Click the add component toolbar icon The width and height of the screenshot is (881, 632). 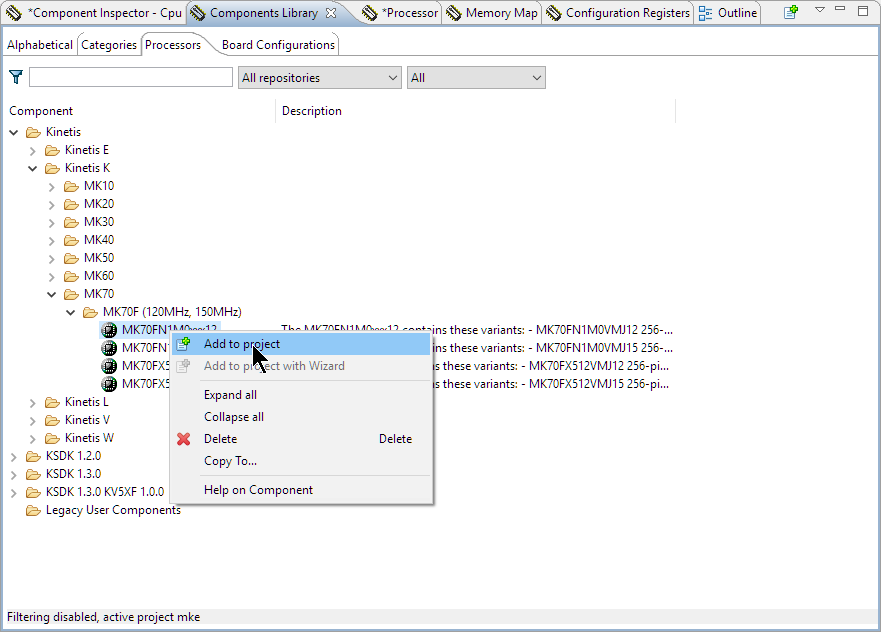[791, 13]
